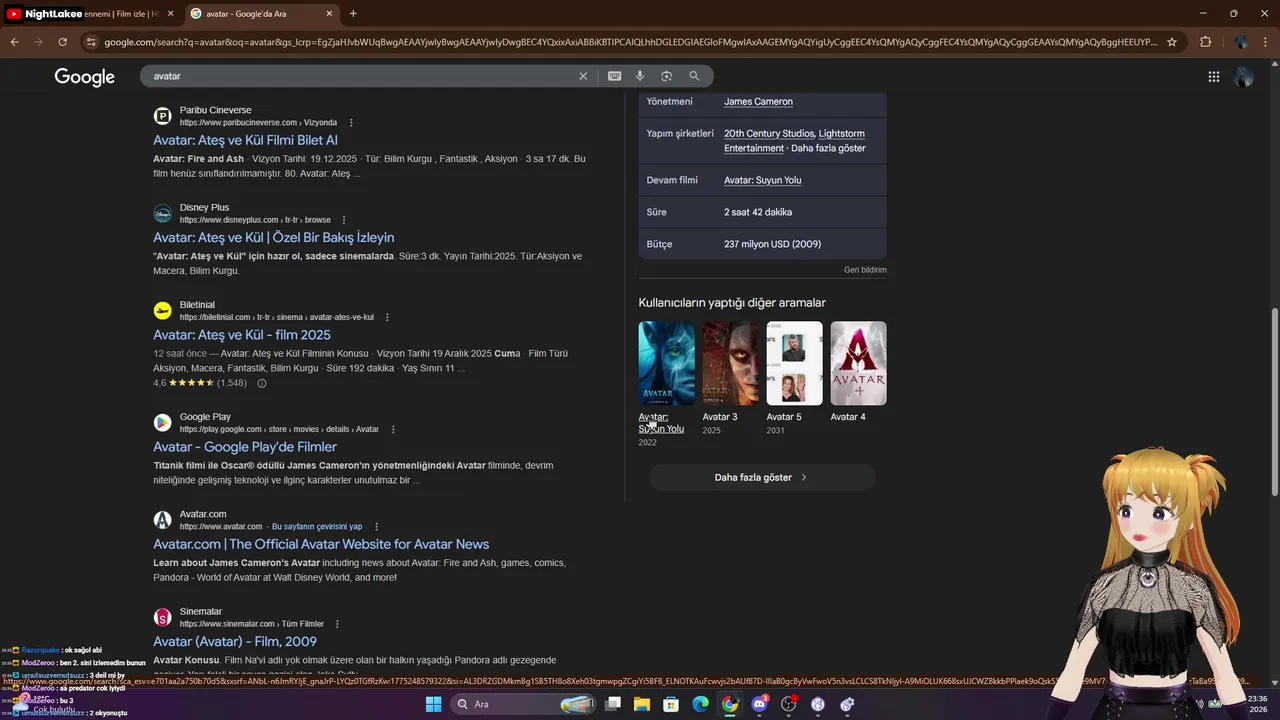Open the Chrome extensions menu

click(x=1205, y=42)
